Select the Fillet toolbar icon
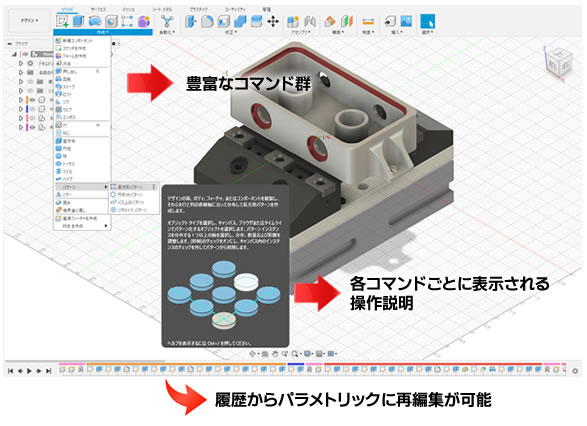 207,21
